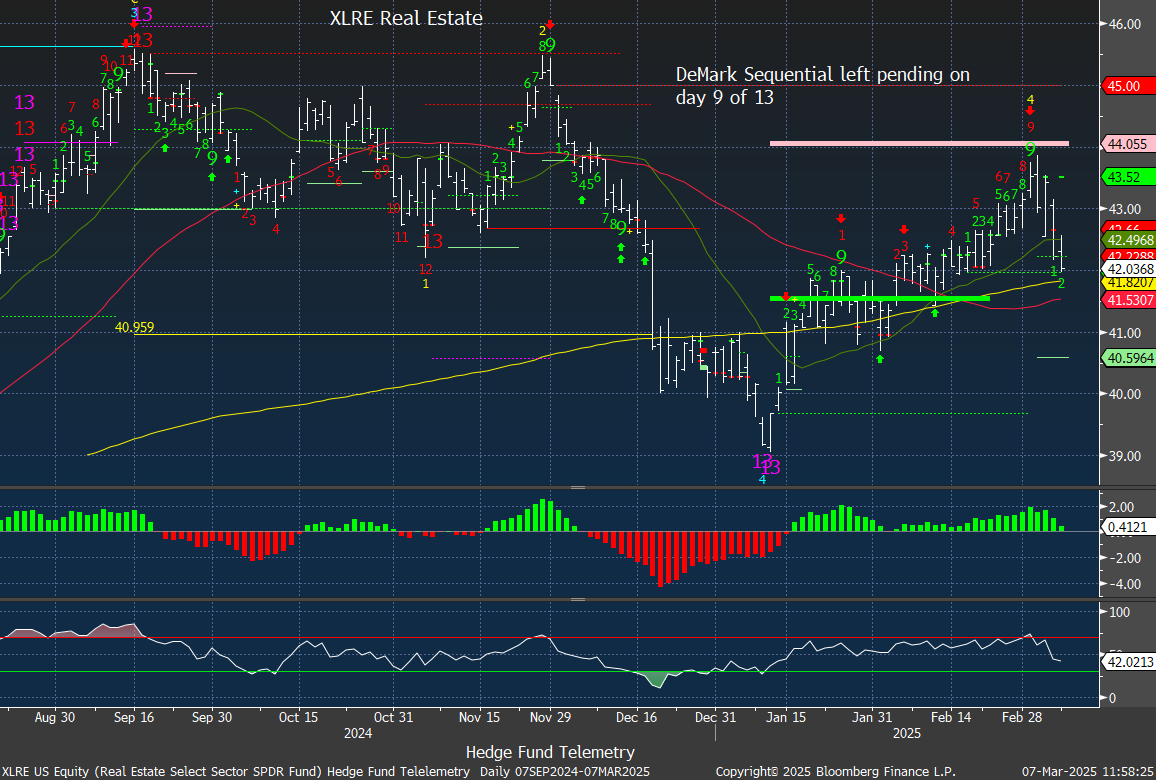
Task: Select the 07-Mar-2025 11:58:25 timestamp
Action: pyautogui.click(x=1087, y=772)
